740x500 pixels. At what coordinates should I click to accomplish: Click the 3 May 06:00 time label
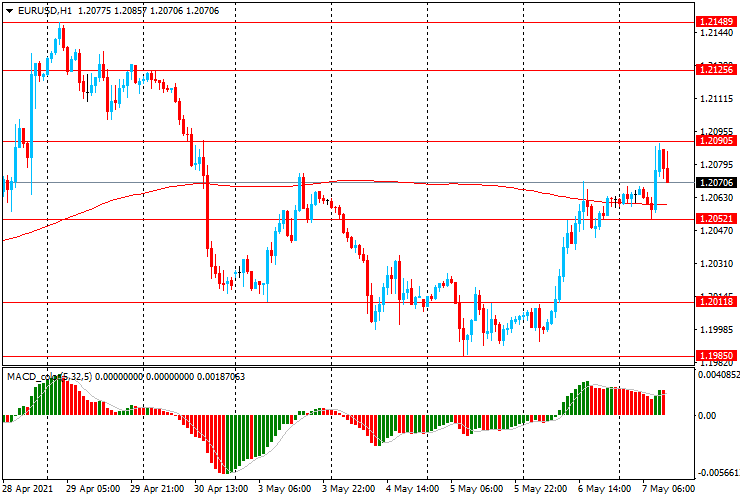pyautogui.click(x=285, y=489)
